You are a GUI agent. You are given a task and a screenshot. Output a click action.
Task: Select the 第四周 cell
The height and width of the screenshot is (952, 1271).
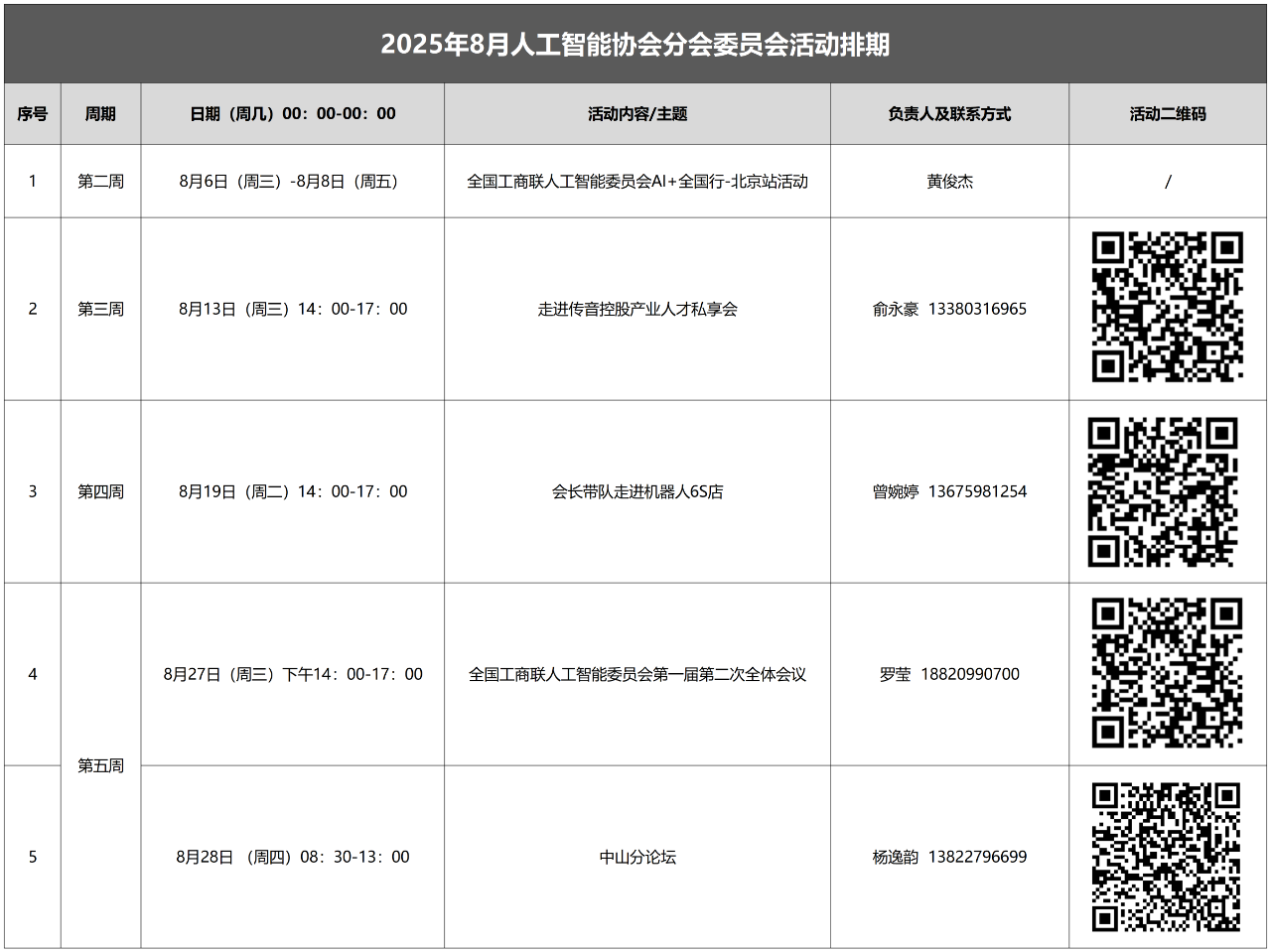tap(100, 491)
